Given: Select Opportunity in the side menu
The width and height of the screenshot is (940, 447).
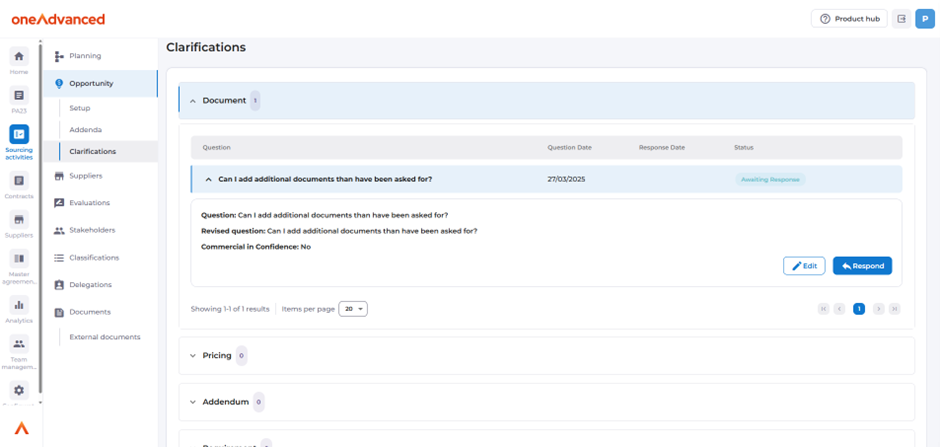Looking at the screenshot, I should tap(100, 83).
